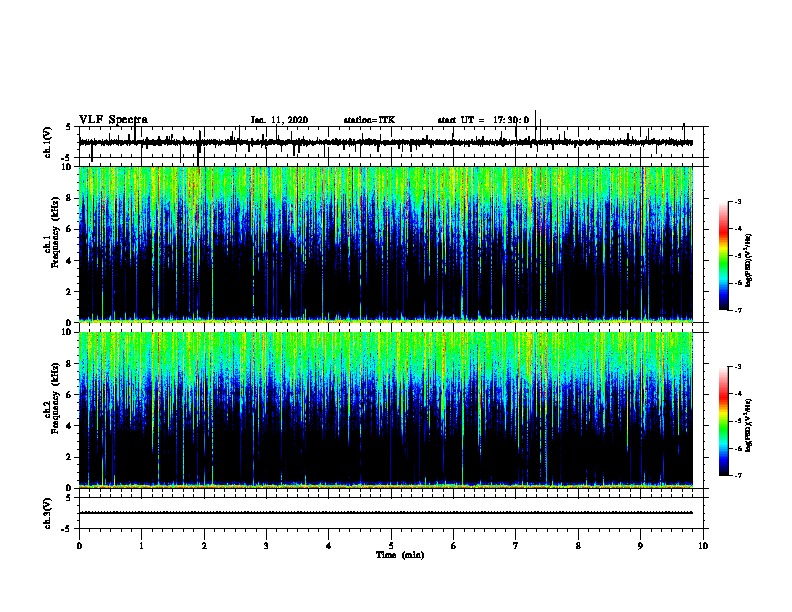792x612 pixels.
Task: Click the "-3" label on ch.1 color bar
Action: 738,201
